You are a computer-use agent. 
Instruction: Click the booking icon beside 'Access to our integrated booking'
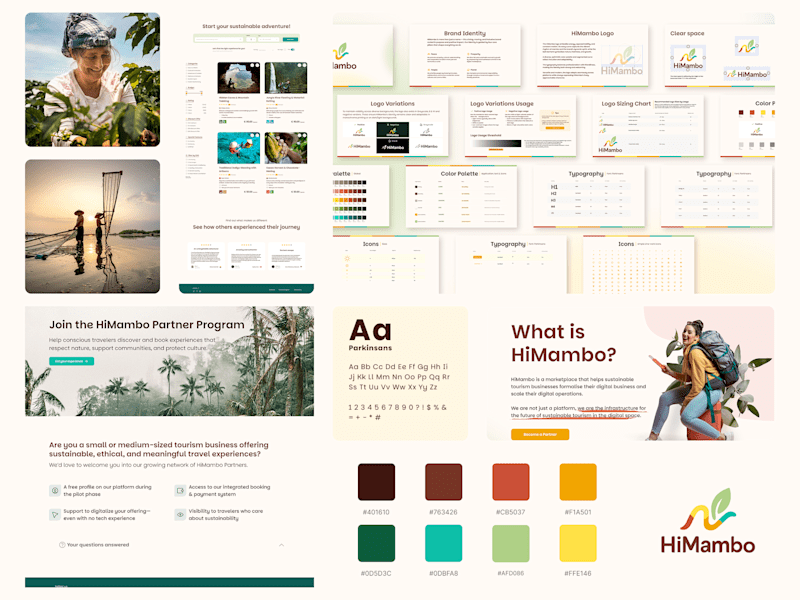tap(180, 490)
